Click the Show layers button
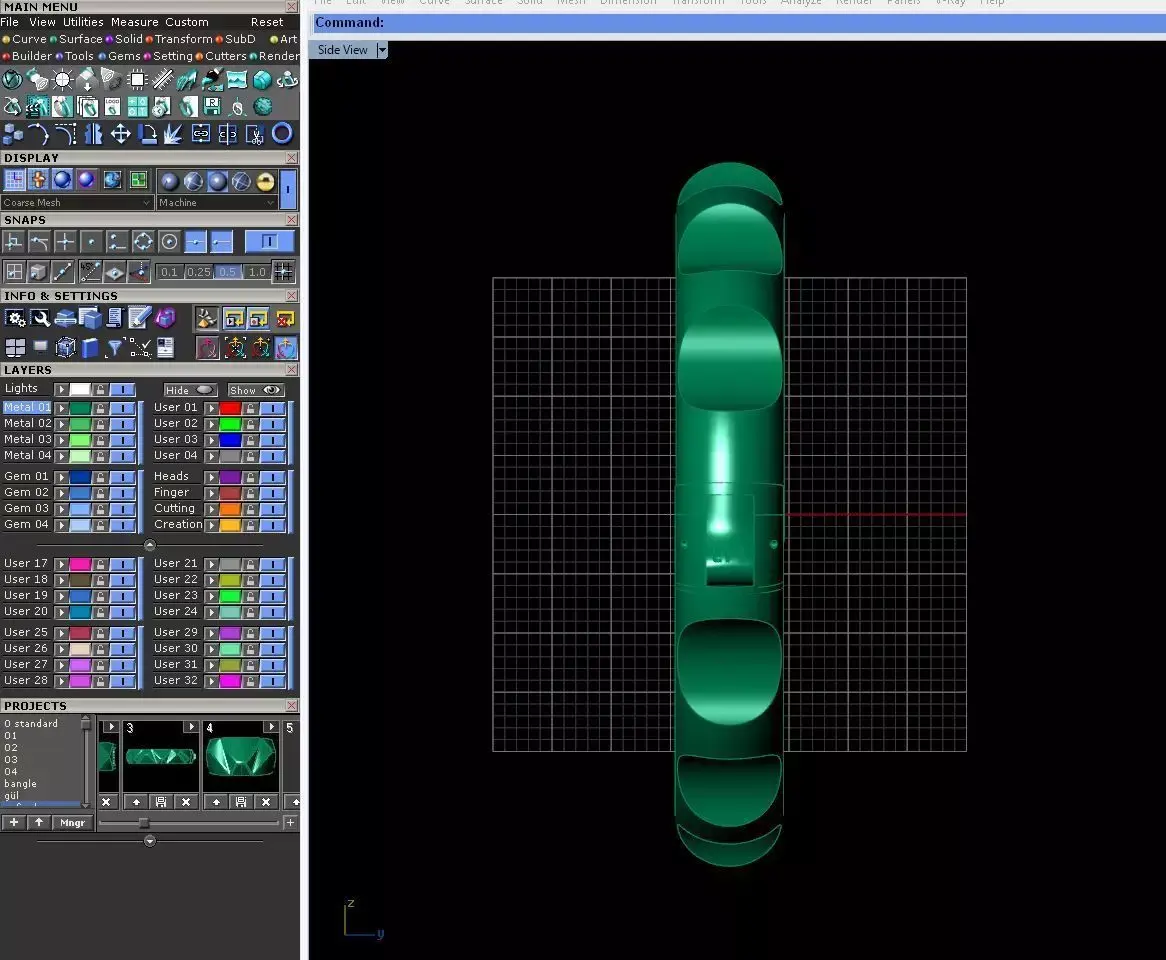Screen dimensions: 1166x960 click(x=254, y=390)
